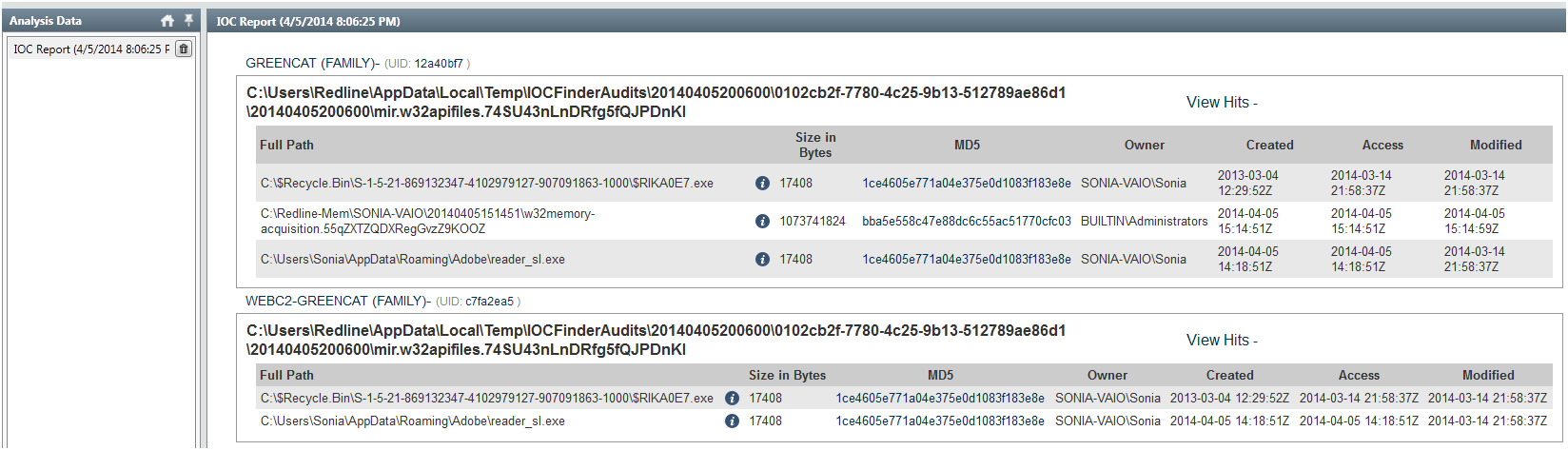
Task: Click the home icon in Analysis Data
Action: (x=167, y=21)
